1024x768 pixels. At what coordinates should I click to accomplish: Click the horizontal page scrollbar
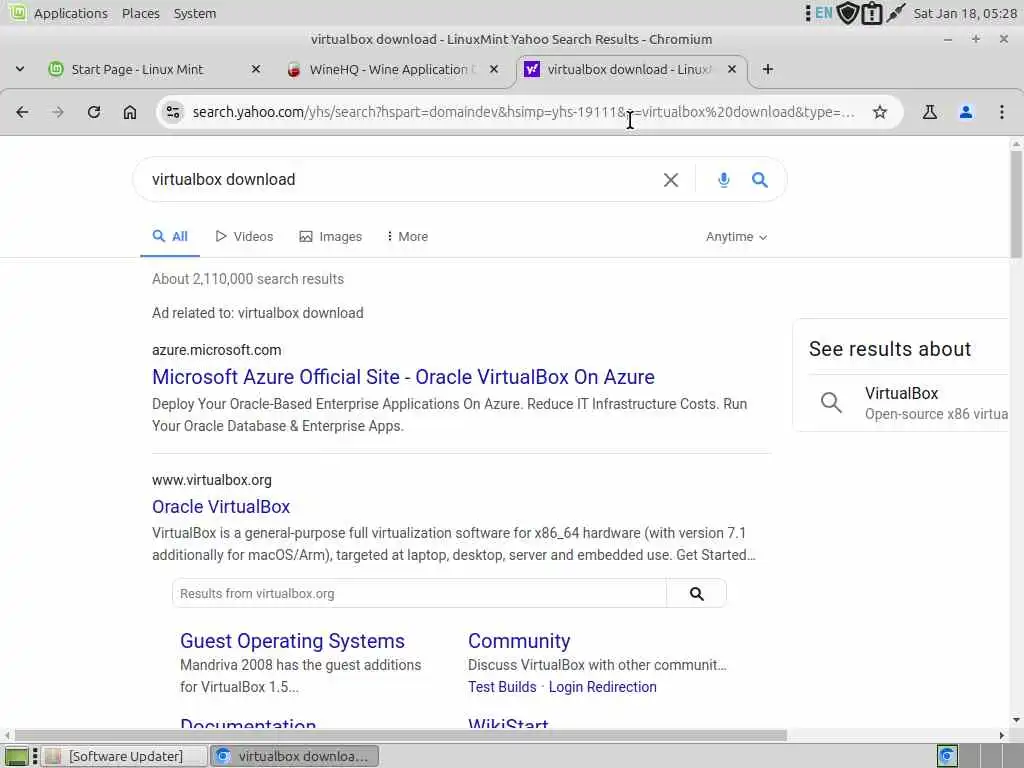[400, 735]
